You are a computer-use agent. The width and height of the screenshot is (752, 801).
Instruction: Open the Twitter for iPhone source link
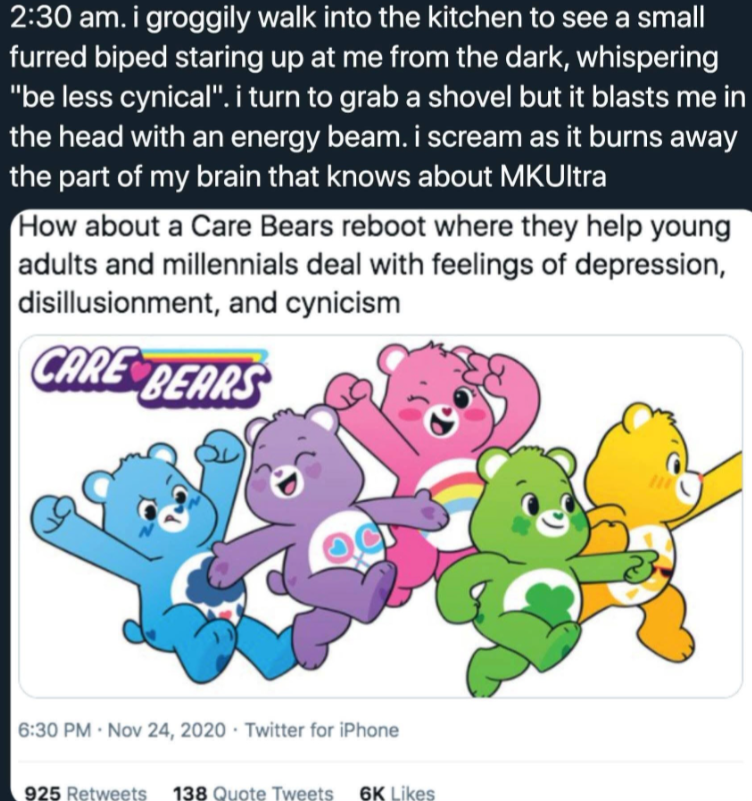click(322, 730)
